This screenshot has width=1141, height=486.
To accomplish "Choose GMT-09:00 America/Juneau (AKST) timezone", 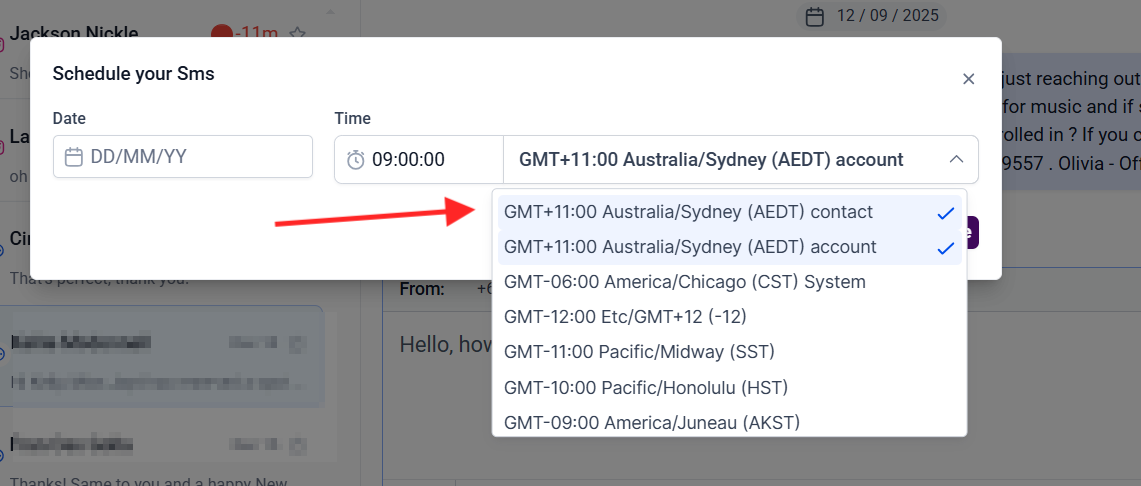I will click(729, 422).
